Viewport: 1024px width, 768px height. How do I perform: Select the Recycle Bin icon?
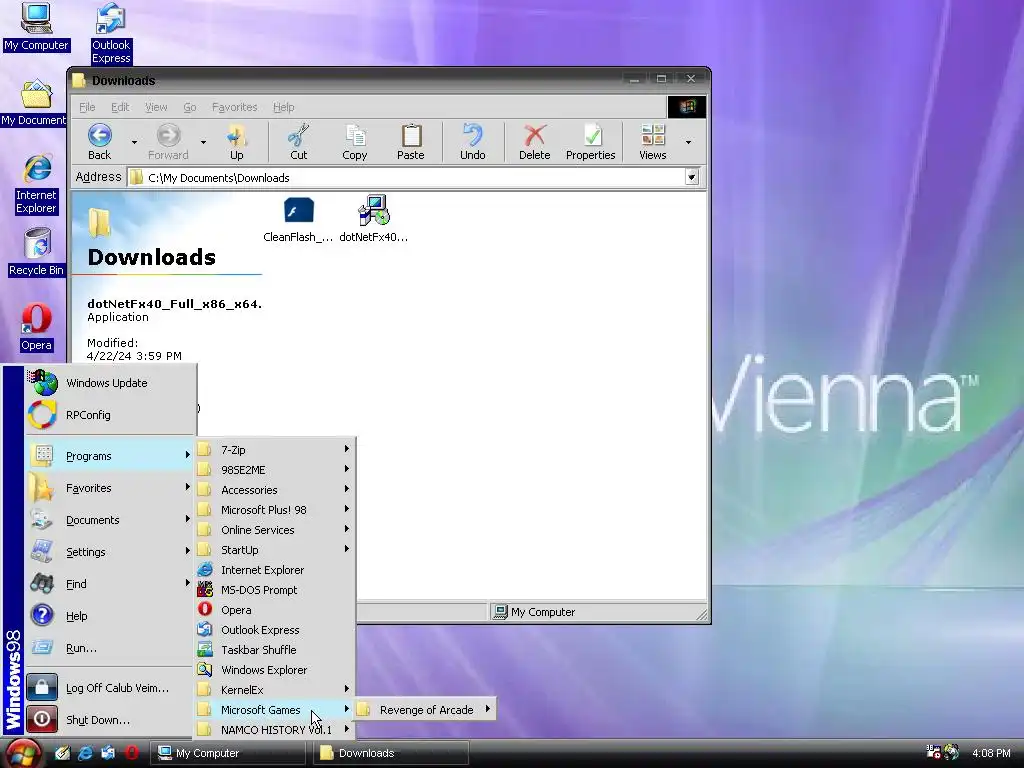pos(37,252)
